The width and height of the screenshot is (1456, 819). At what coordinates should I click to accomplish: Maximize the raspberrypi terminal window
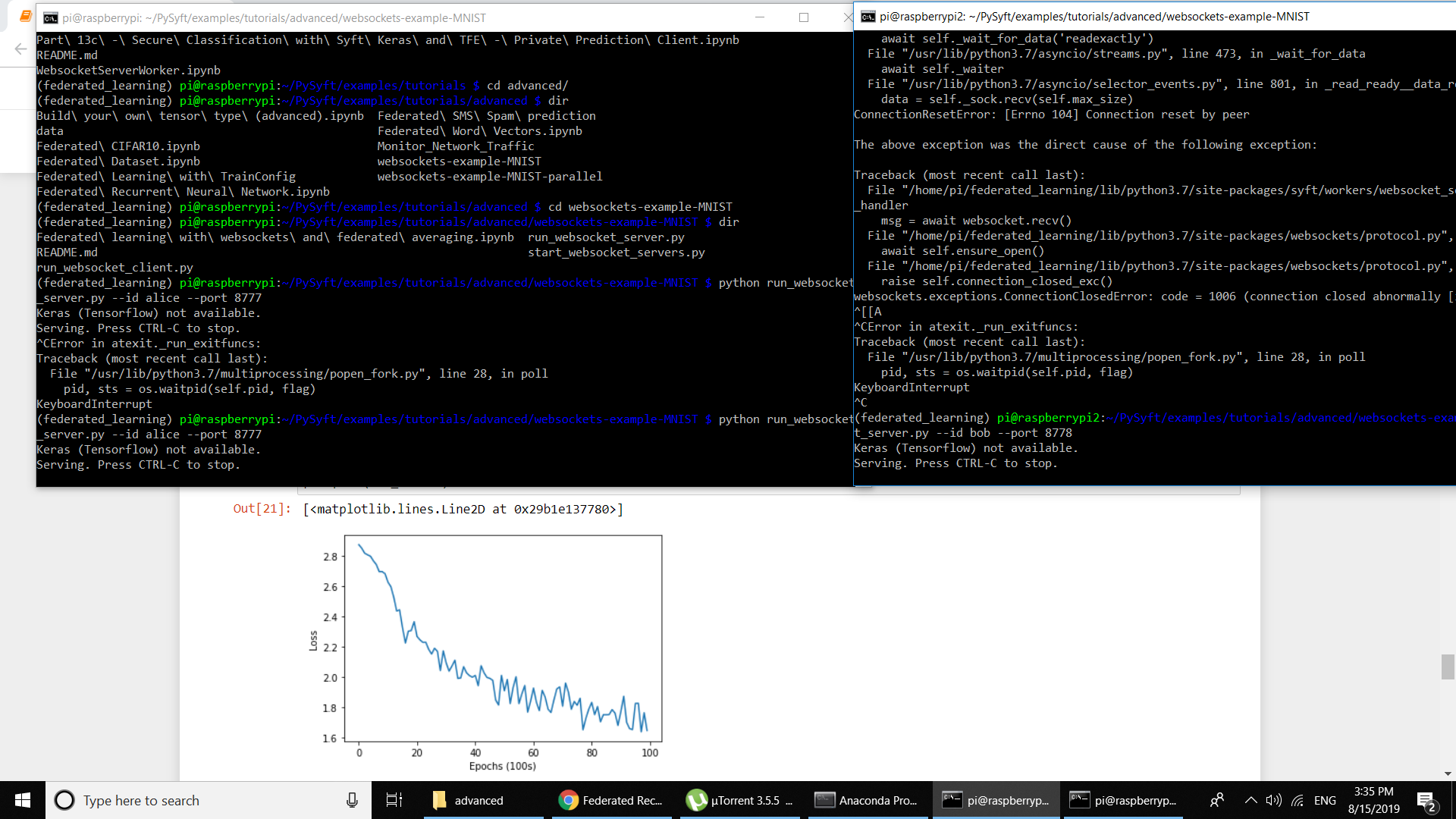[804, 17]
